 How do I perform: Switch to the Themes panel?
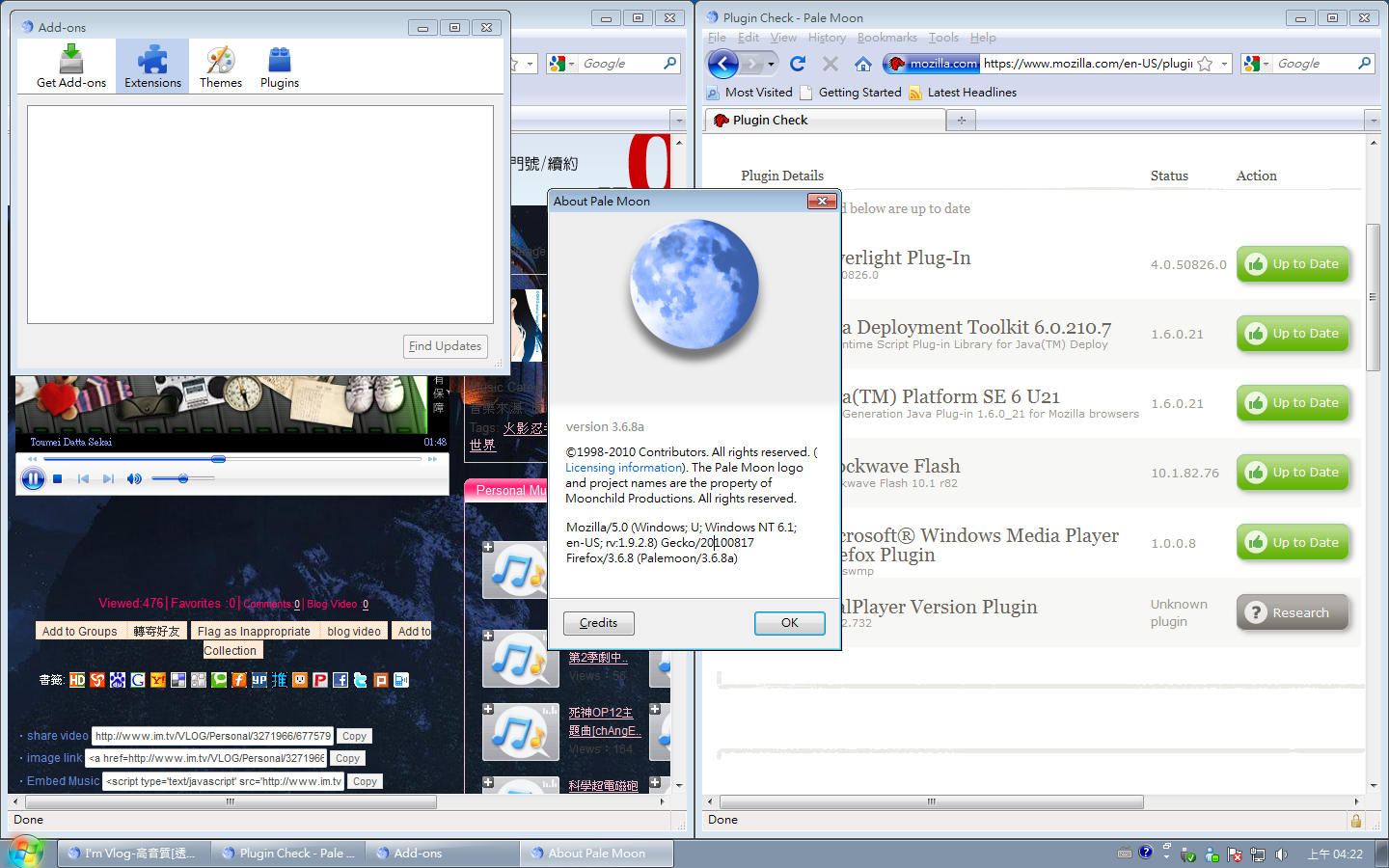[221, 67]
